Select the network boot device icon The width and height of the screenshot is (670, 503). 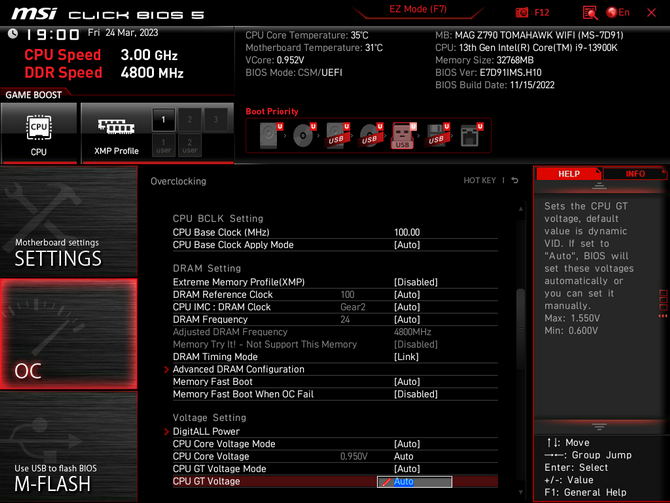click(471, 135)
